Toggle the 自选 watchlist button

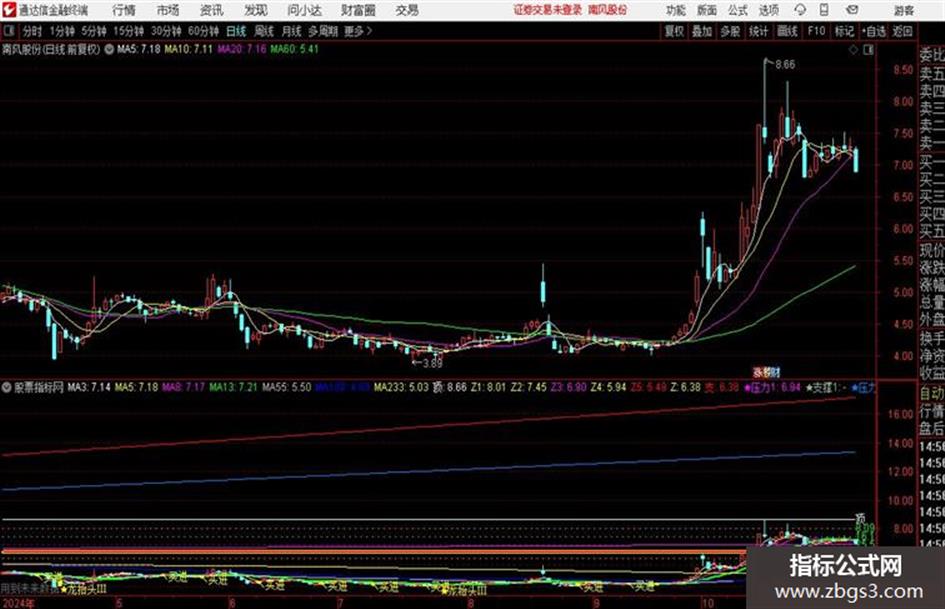(x=873, y=31)
